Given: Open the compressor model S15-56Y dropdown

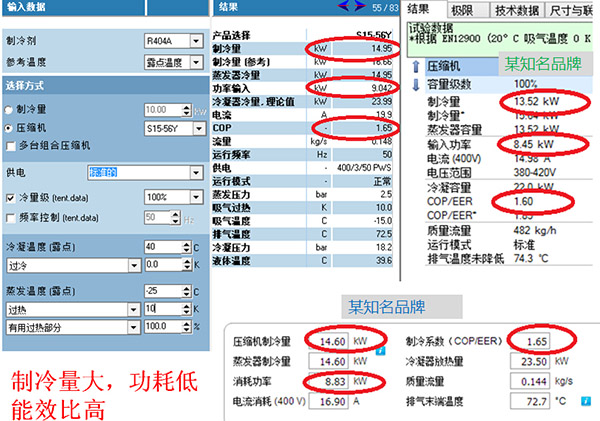Looking at the screenshot, I should [x=197, y=128].
